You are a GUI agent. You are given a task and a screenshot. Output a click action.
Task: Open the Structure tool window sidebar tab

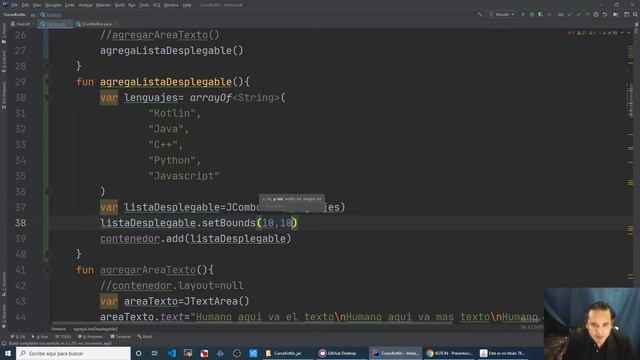[x=4, y=283]
